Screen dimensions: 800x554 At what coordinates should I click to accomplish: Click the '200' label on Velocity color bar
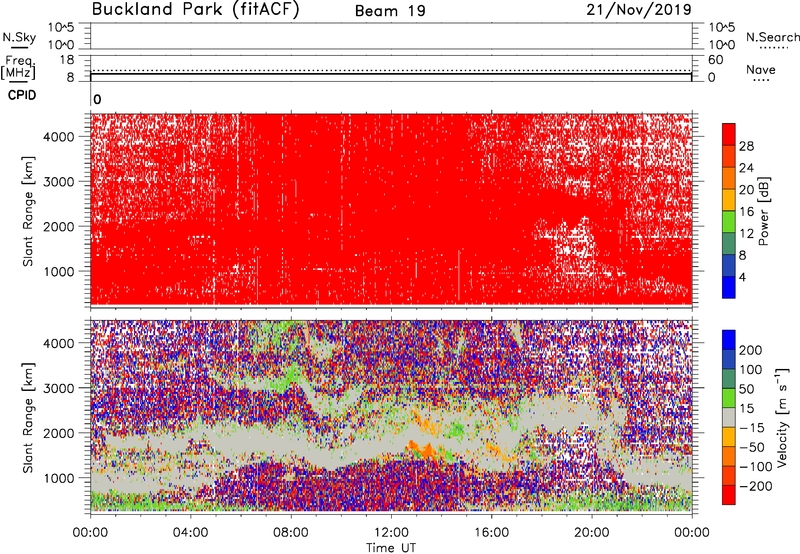click(750, 350)
